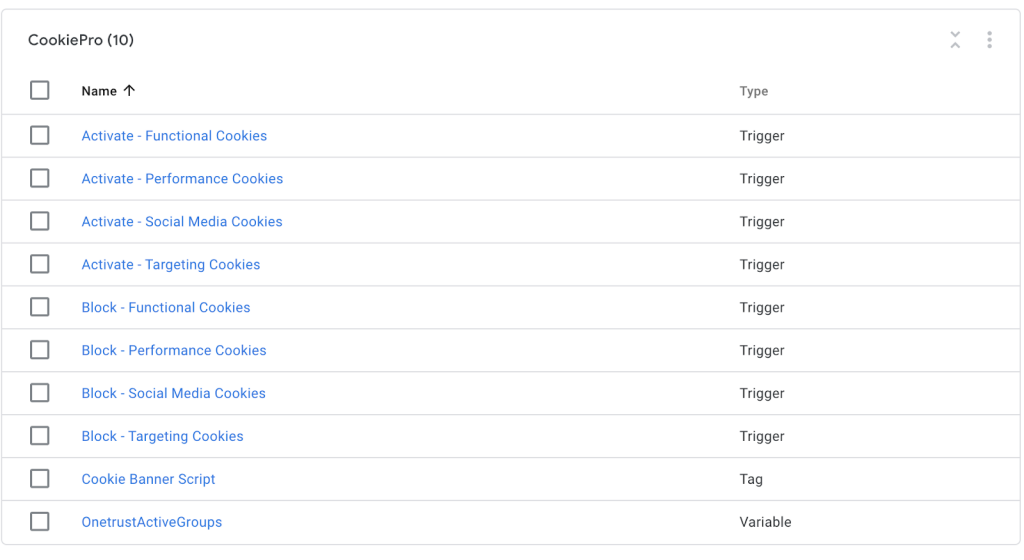Open the Block - Functional Cookies link
1024x560 pixels.
(x=166, y=307)
